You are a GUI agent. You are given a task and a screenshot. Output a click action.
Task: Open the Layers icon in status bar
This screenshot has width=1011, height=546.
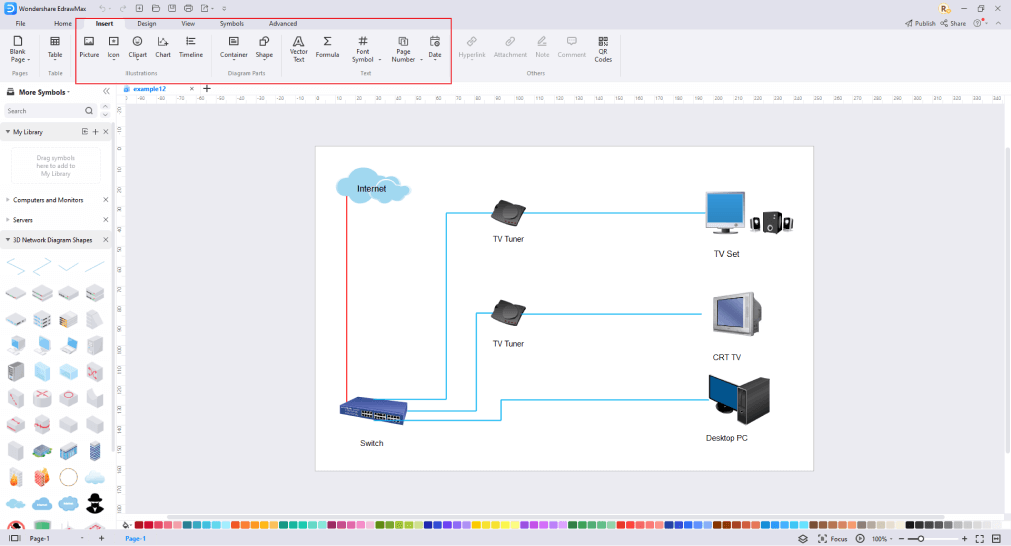point(803,538)
